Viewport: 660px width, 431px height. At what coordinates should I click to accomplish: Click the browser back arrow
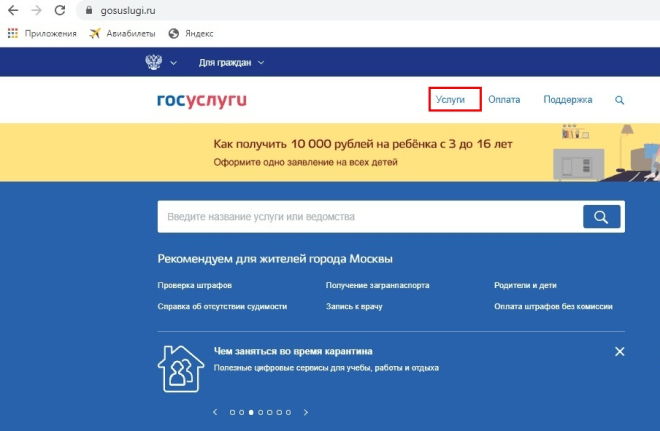13,10
